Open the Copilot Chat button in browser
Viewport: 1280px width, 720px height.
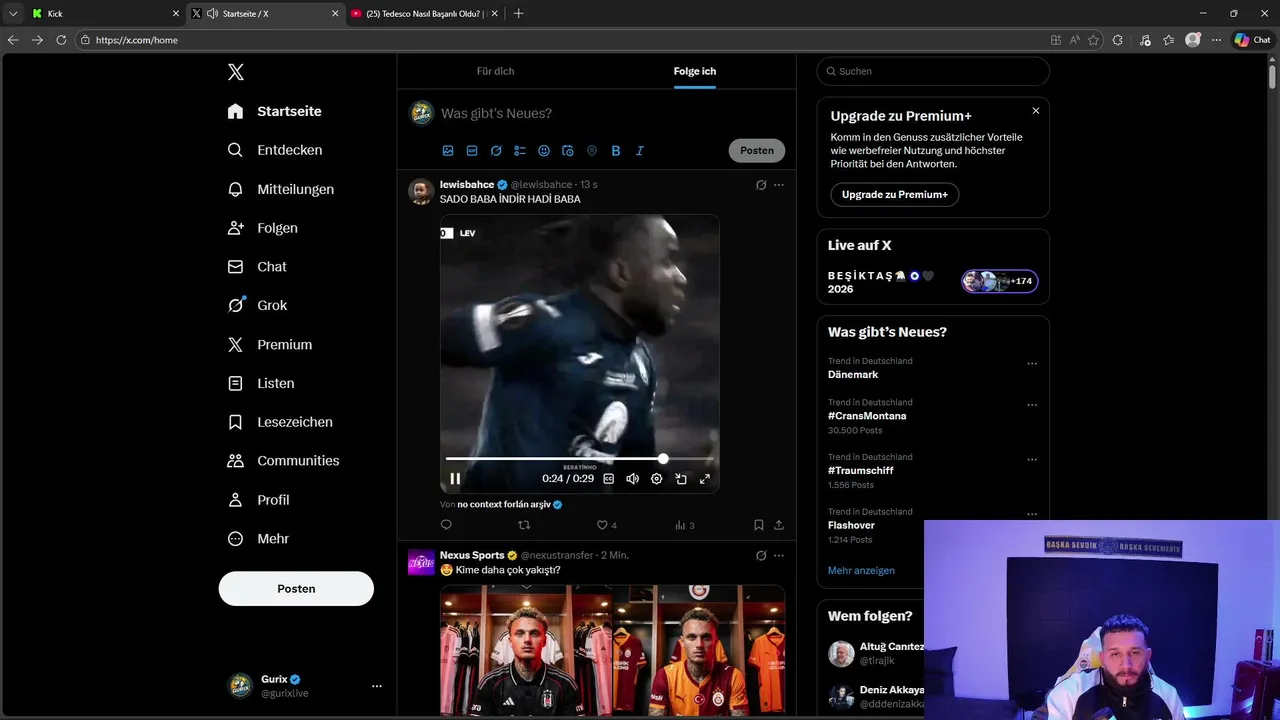point(1252,40)
